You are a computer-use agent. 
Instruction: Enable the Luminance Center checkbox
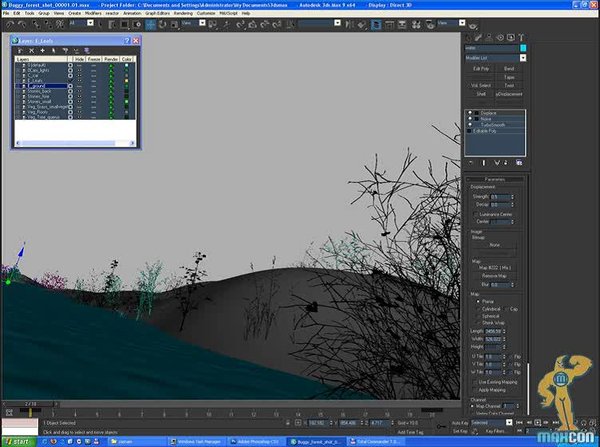click(476, 214)
